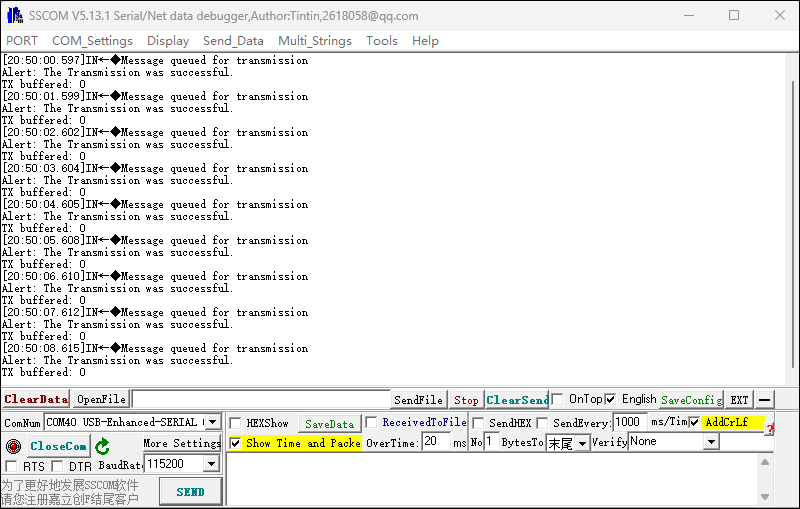The height and width of the screenshot is (509, 800).
Task: Open the Display menu
Action: [168, 41]
